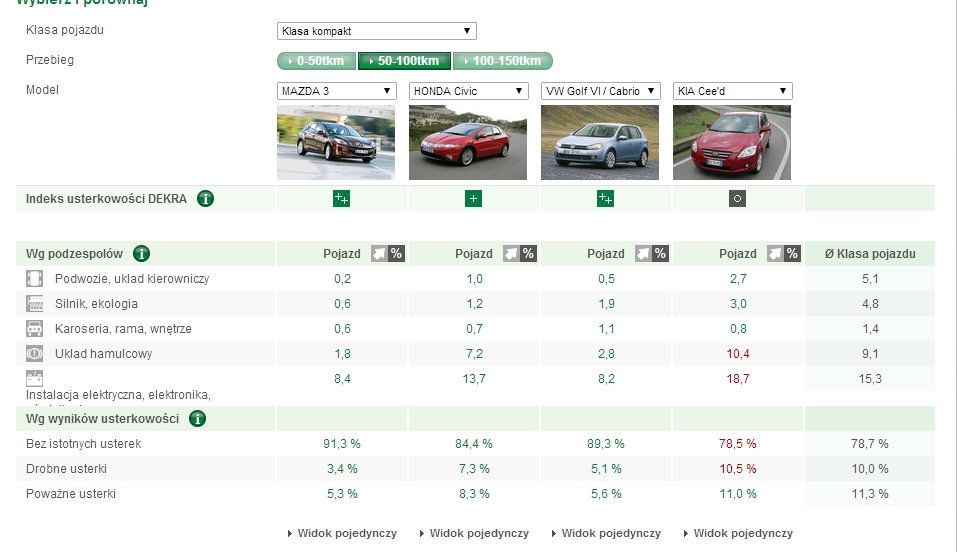This screenshot has height=552, width=957.
Task: Click the electrical installation battery icon
Action: point(34,379)
